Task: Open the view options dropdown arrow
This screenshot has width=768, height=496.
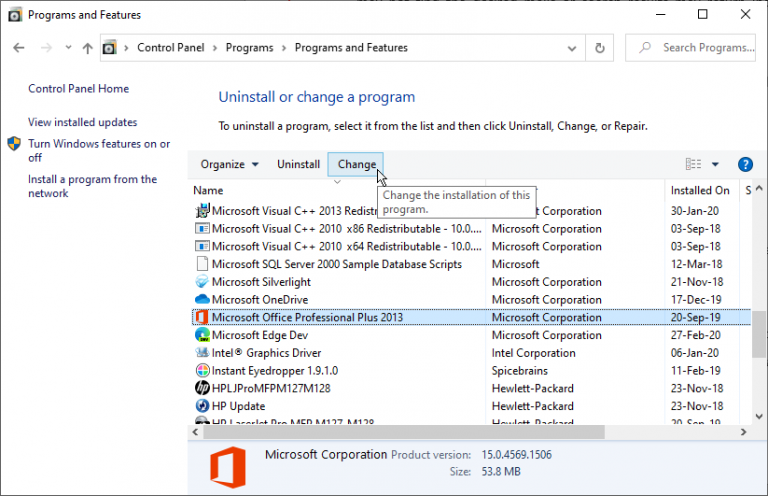Action: (715, 165)
